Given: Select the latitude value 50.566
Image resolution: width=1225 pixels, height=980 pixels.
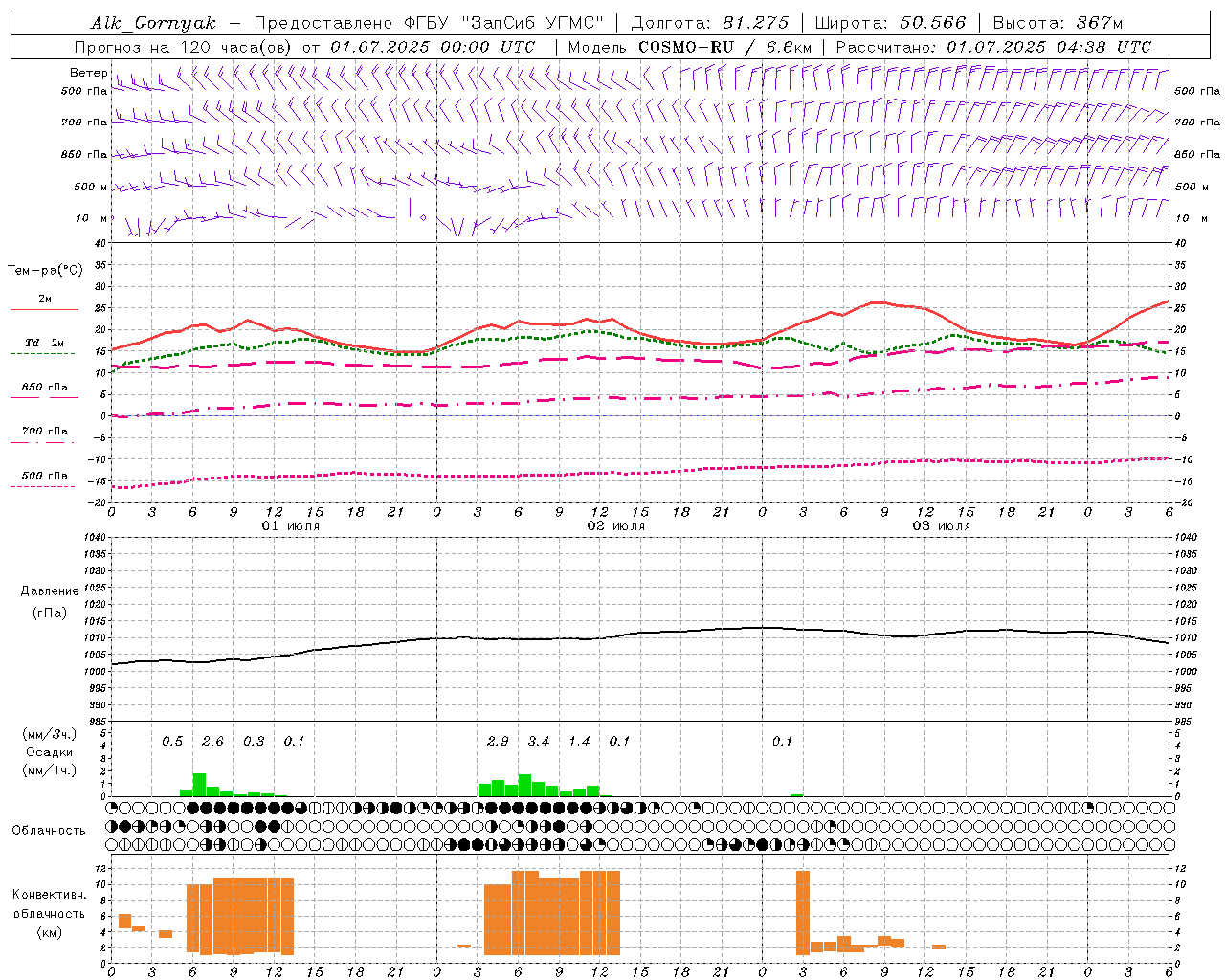Looking at the screenshot, I should (933, 23).
